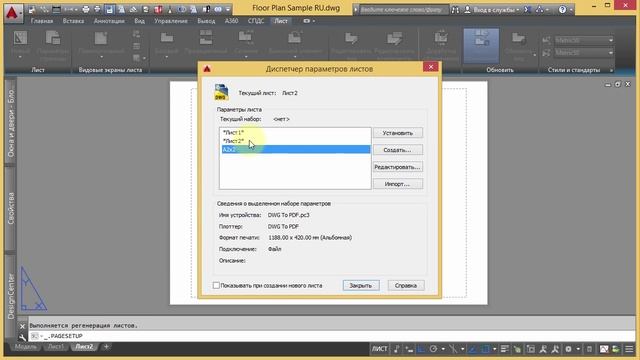The image size is (640, 360).
Task: Open the СПДС ribbon tab
Action: pyautogui.click(x=256, y=21)
